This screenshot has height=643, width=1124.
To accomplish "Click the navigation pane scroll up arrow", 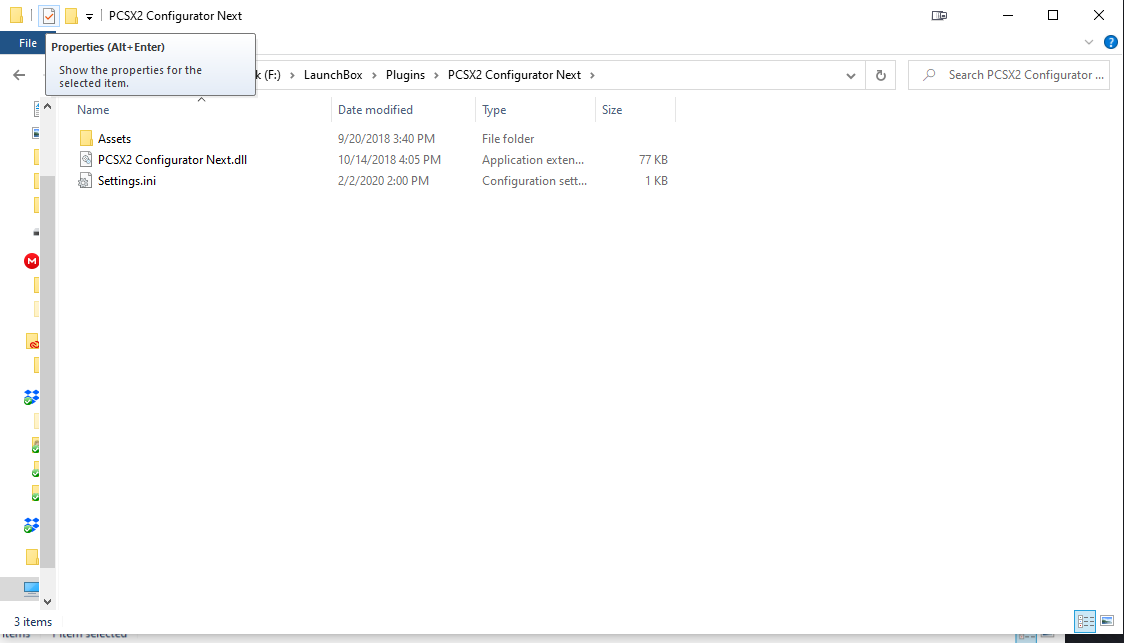I will point(47,106).
